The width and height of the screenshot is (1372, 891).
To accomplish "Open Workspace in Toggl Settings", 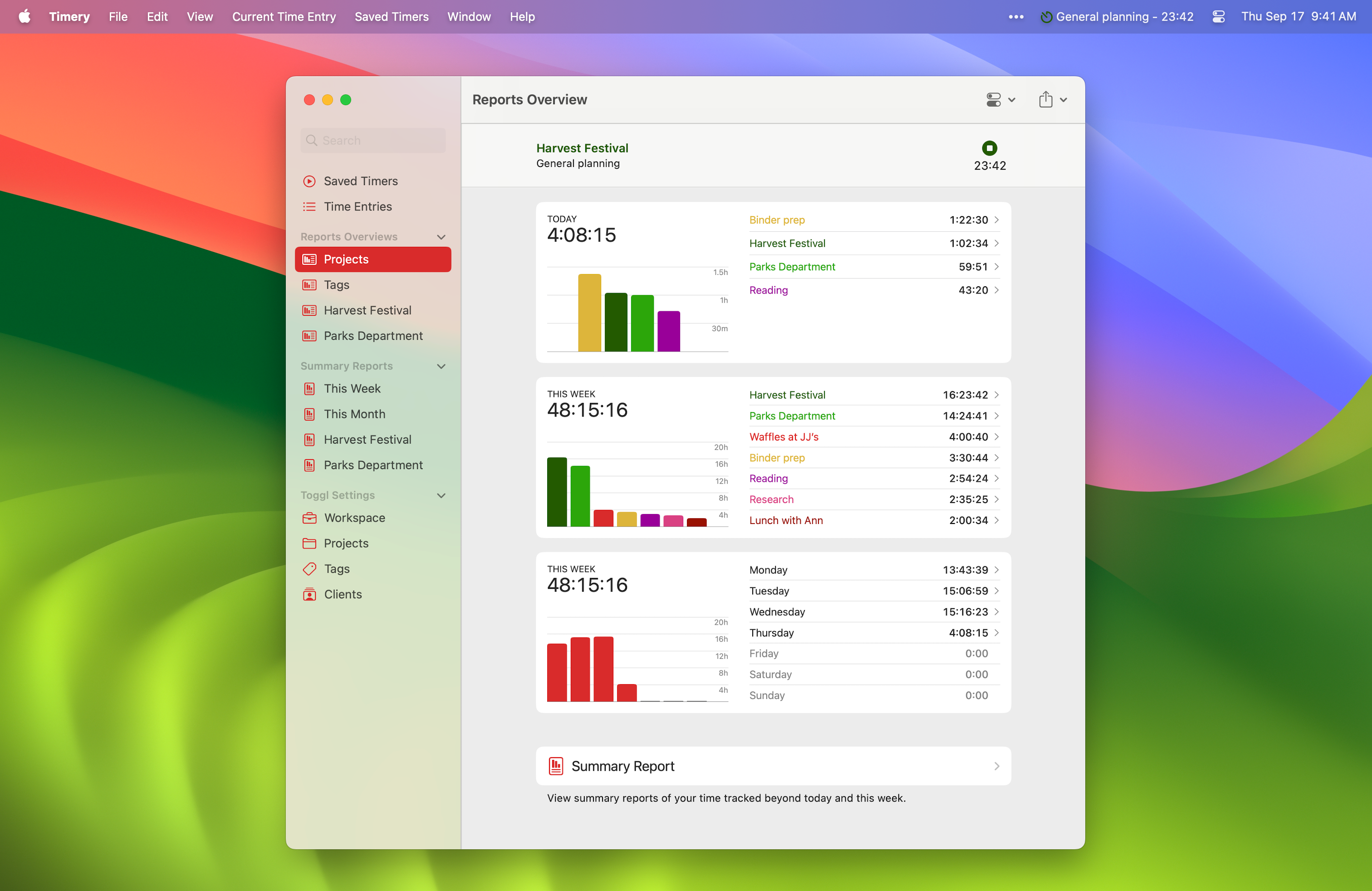I will (372, 518).
